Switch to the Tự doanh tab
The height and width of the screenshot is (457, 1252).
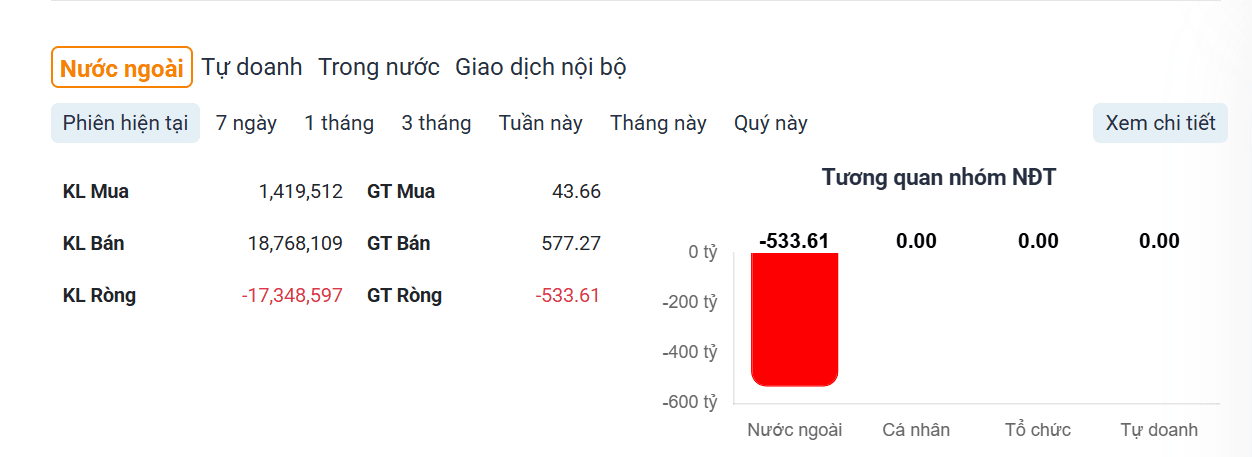tap(252, 68)
